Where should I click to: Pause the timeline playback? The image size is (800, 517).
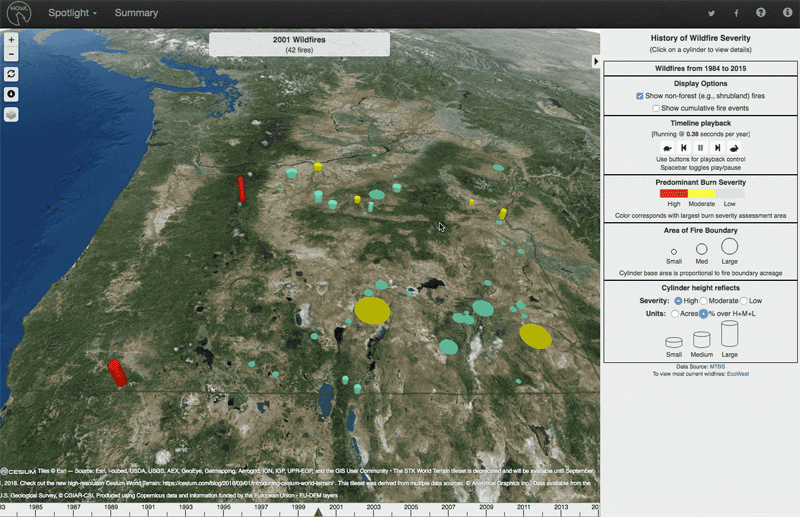point(701,147)
